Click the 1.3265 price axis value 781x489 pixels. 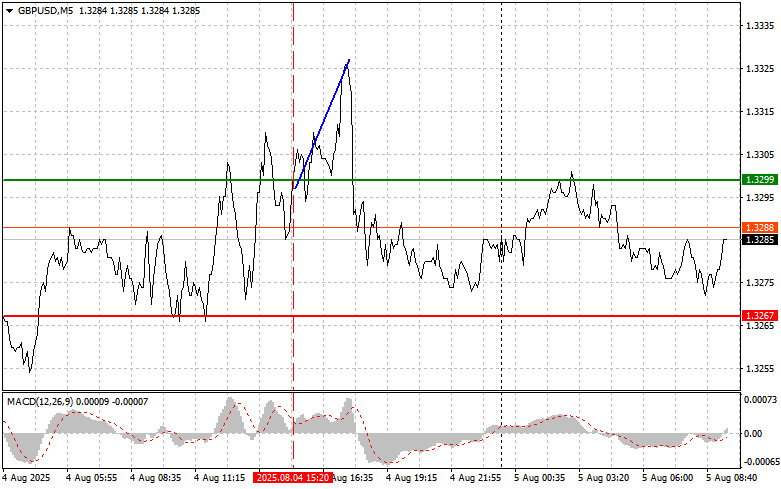coord(760,326)
